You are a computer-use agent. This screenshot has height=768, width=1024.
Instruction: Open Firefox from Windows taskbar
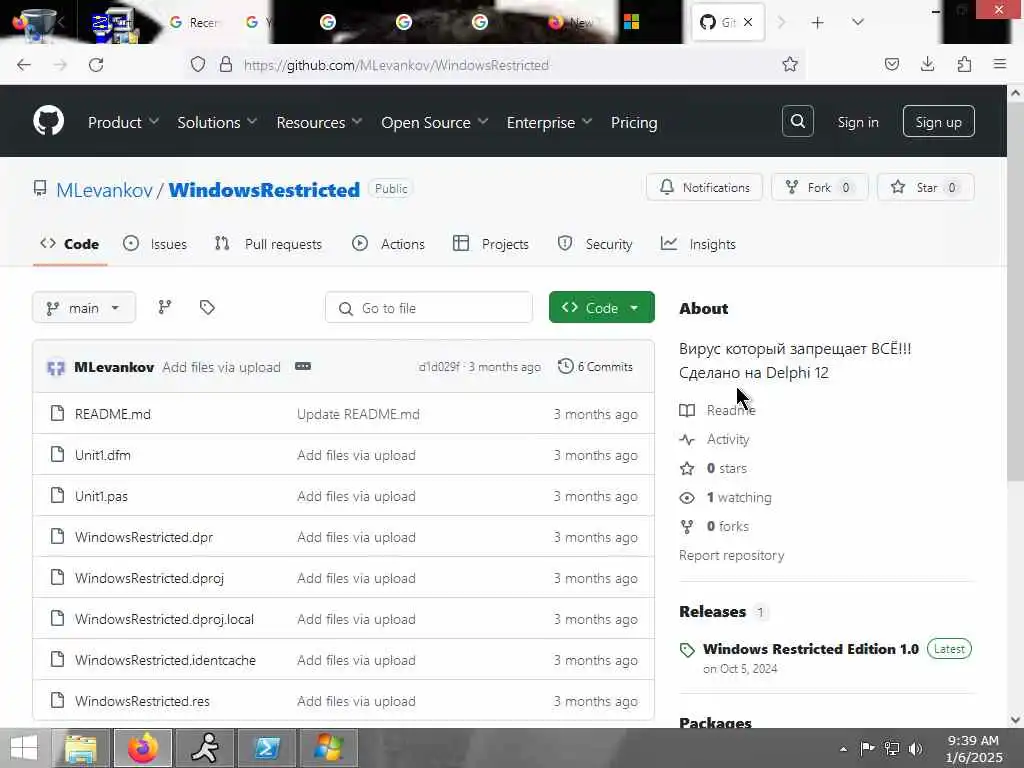(x=143, y=748)
